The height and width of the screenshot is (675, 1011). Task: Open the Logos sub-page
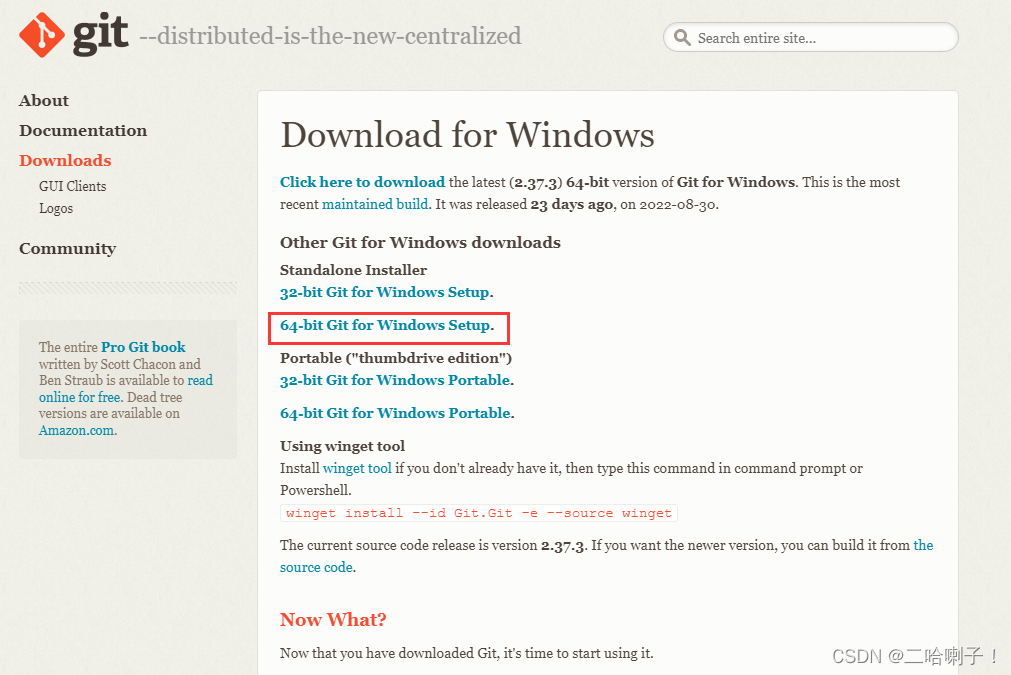click(x=56, y=208)
